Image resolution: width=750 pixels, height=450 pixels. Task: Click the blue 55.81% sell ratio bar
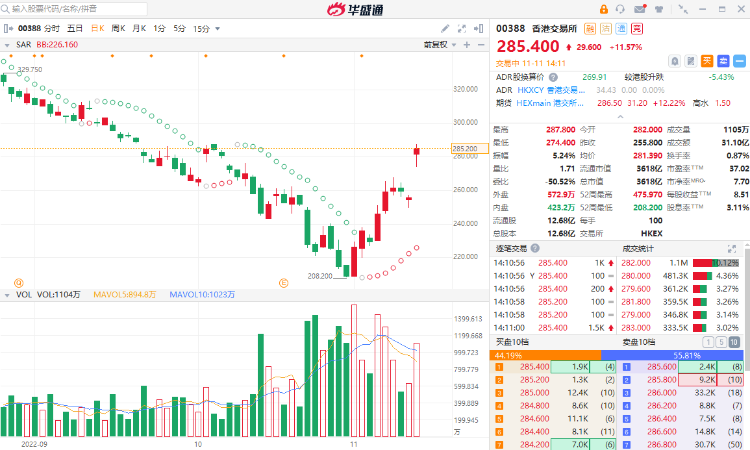[672, 355]
